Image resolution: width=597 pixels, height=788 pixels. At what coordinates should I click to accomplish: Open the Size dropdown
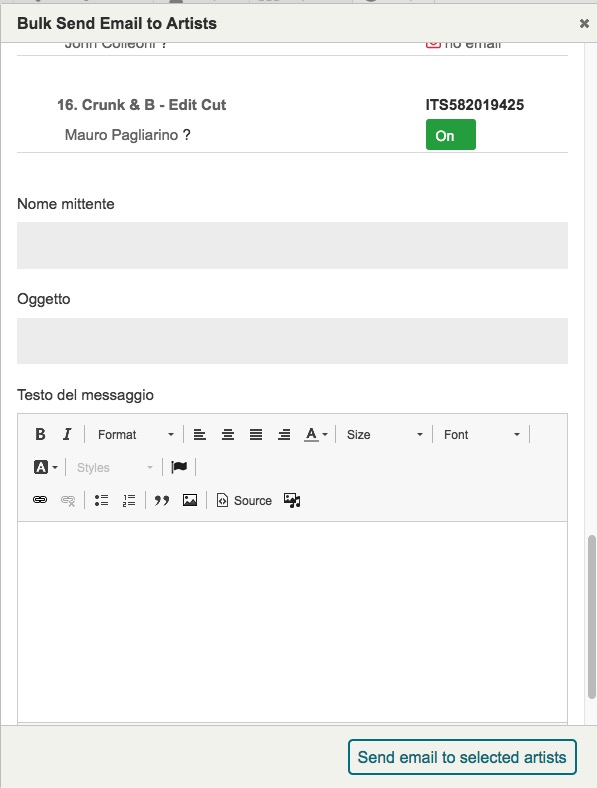tap(384, 434)
